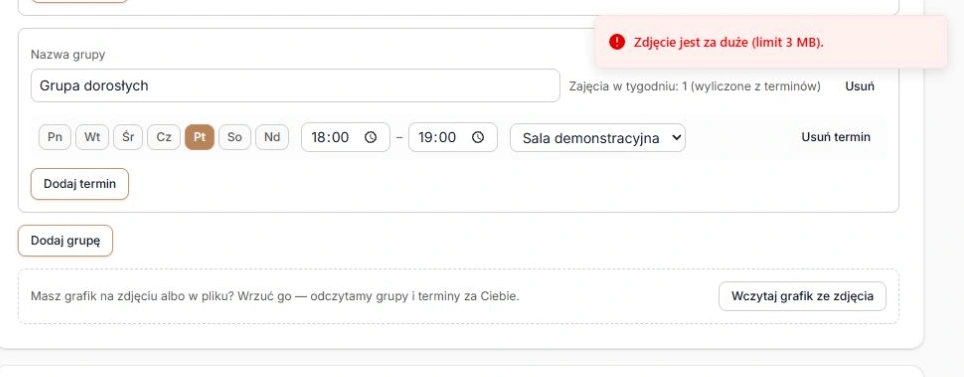Click the 19:00 end time field
The width and height of the screenshot is (964, 377).
pos(453,137)
